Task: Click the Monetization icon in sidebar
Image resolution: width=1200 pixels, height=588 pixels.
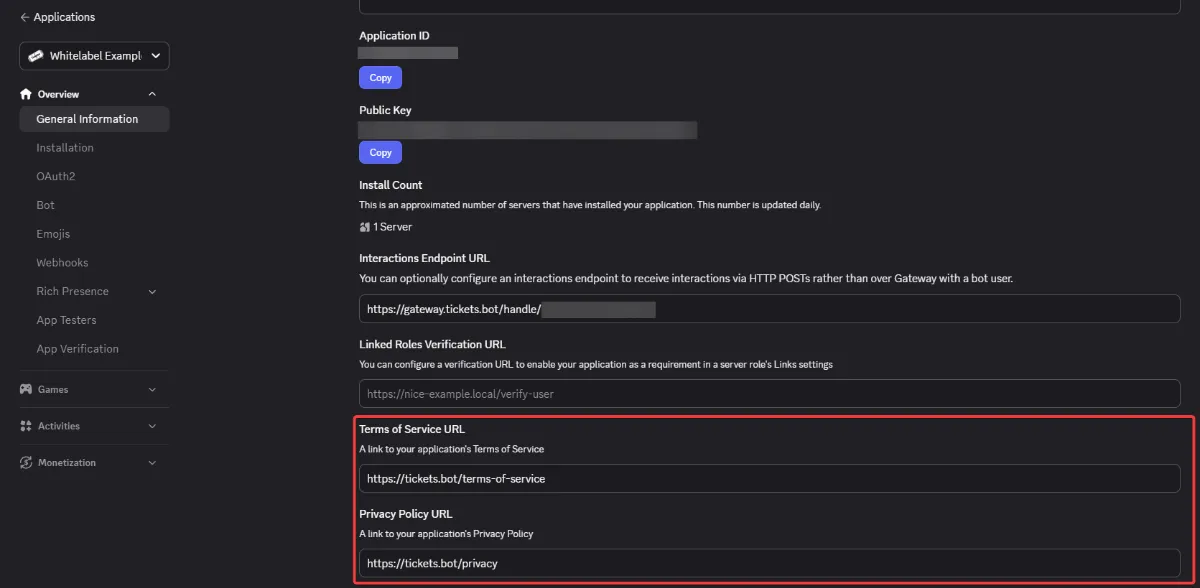Action: [x=26, y=463]
